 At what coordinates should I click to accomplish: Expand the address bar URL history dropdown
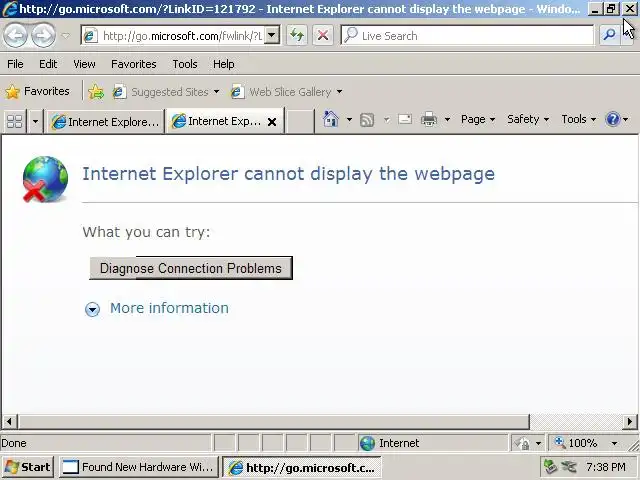(x=272, y=36)
